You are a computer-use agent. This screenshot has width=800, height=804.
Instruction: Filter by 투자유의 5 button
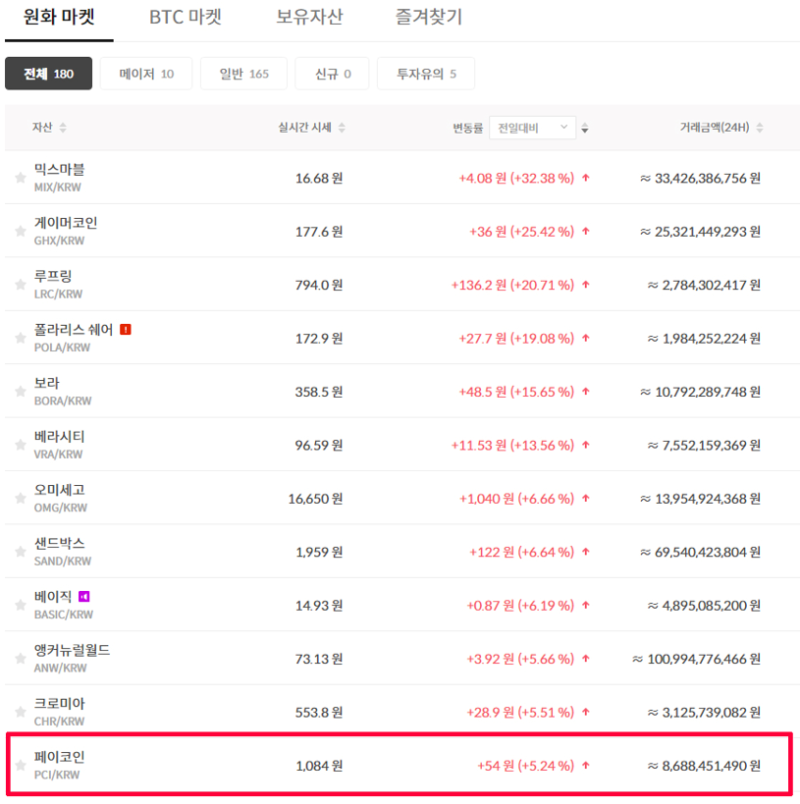pyautogui.click(x=426, y=74)
